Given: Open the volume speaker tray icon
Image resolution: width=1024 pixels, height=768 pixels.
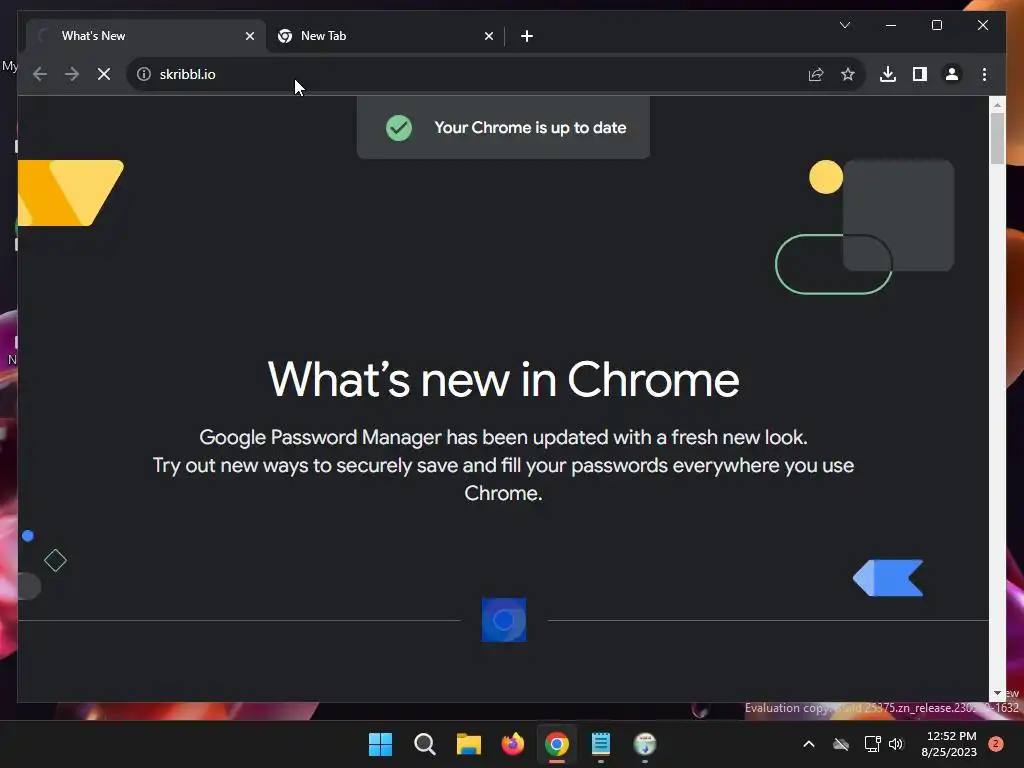Looking at the screenshot, I should click(896, 744).
